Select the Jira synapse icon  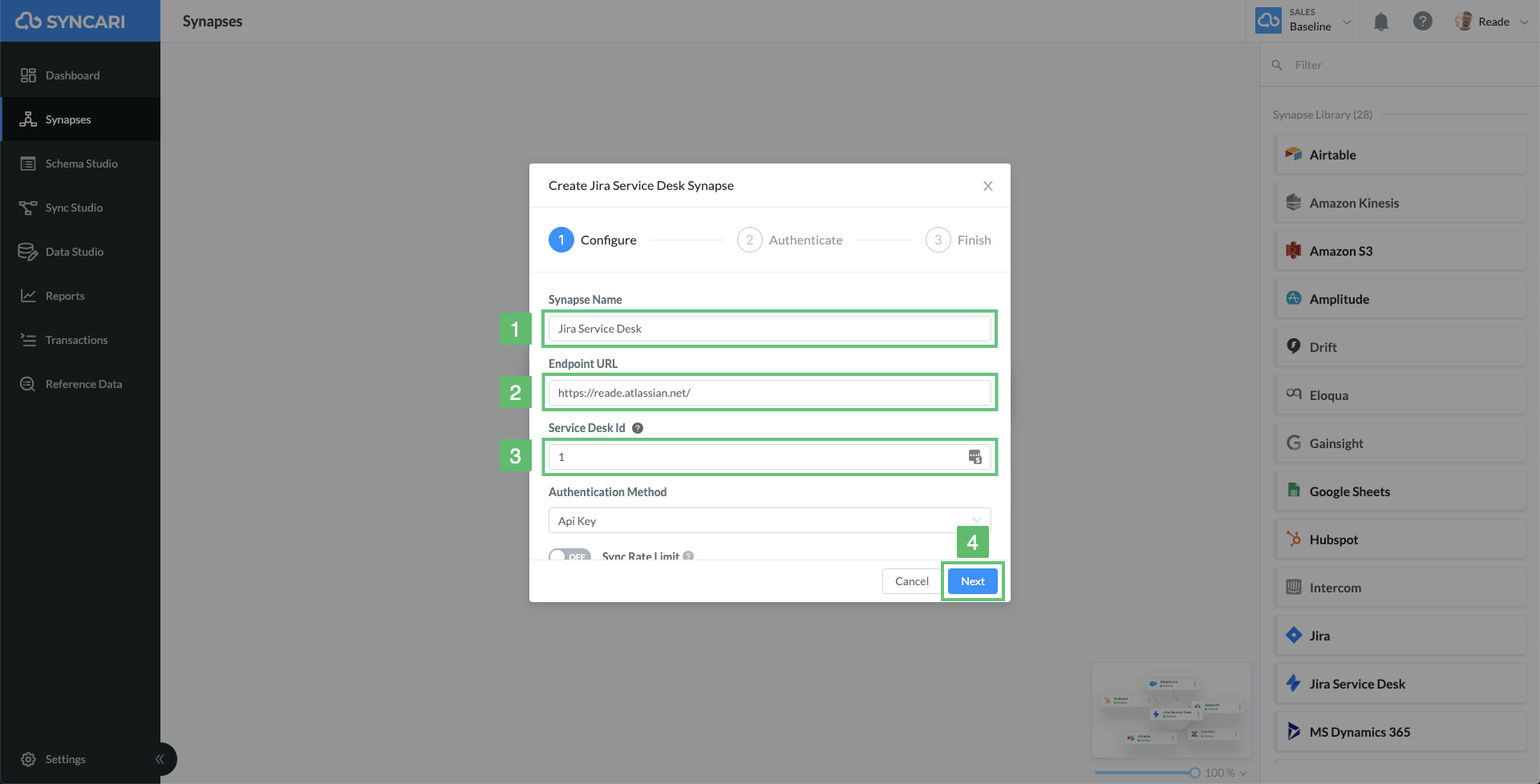click(1294, 635)
